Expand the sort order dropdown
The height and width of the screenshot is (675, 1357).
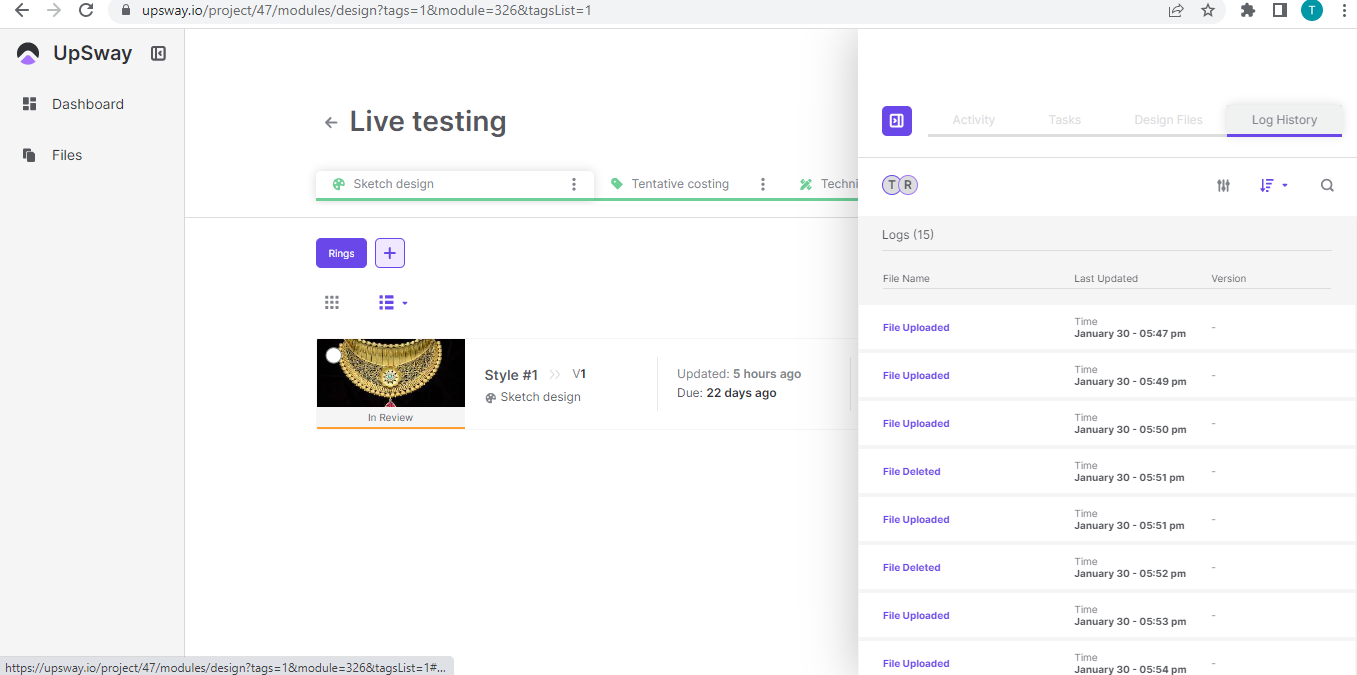pos(1273,185)
